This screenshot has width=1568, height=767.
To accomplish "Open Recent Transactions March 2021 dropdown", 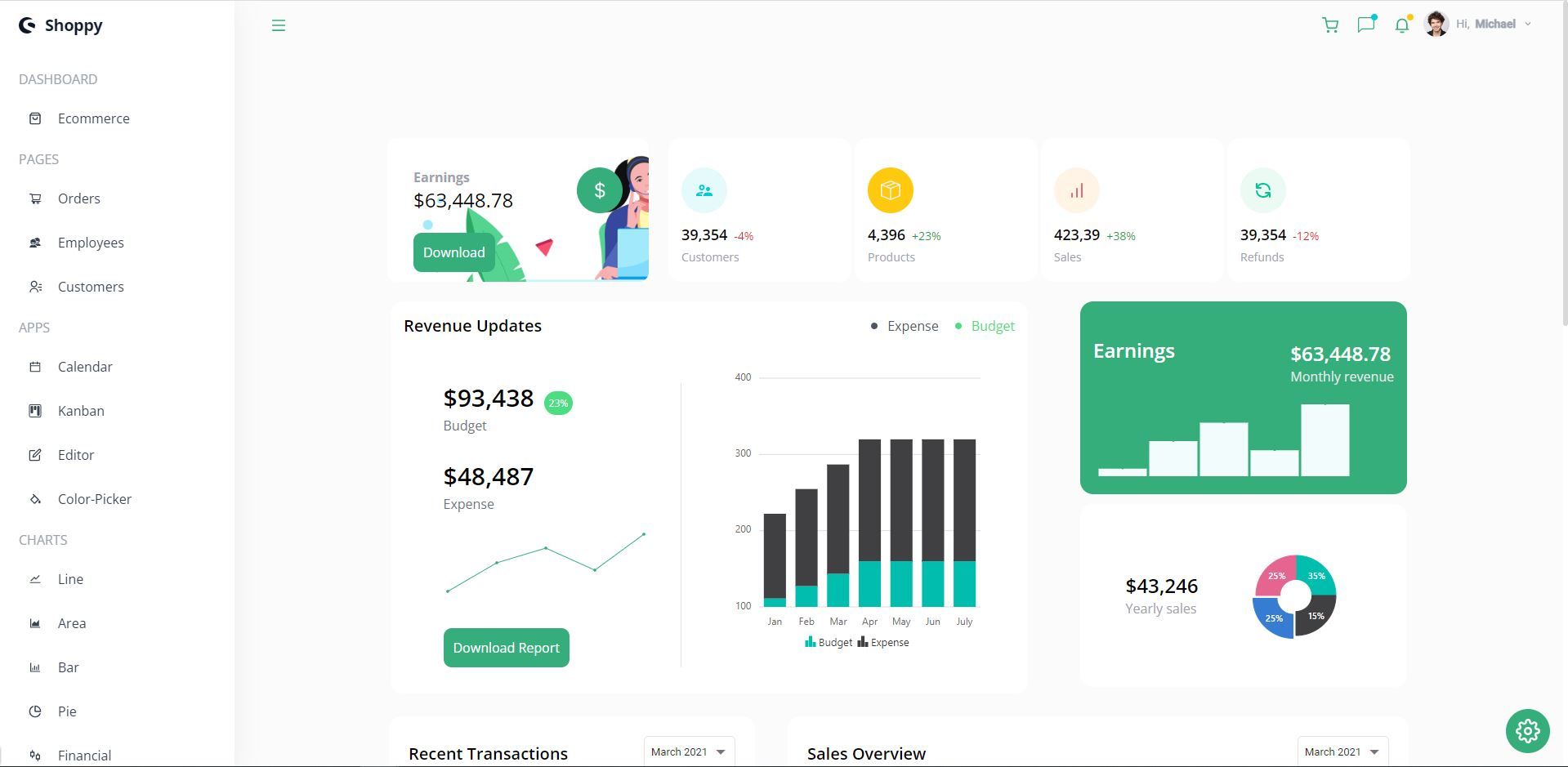I will click(689, 751).
